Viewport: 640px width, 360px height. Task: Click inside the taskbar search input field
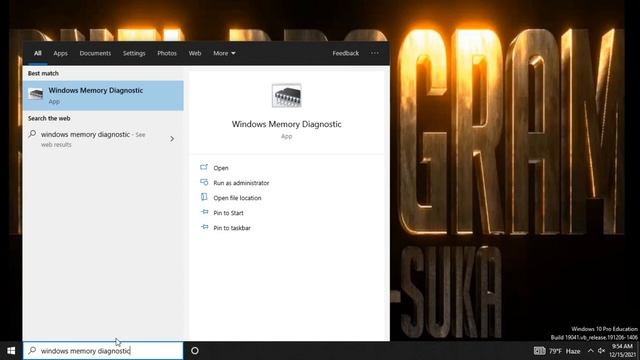click(x=103, y=351)
